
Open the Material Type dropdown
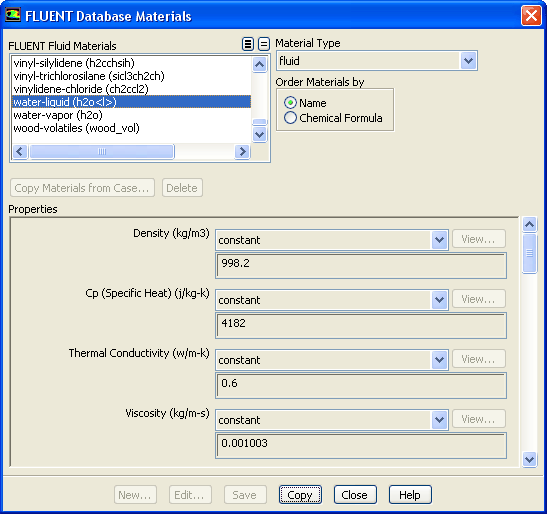[x=469, y=61]
